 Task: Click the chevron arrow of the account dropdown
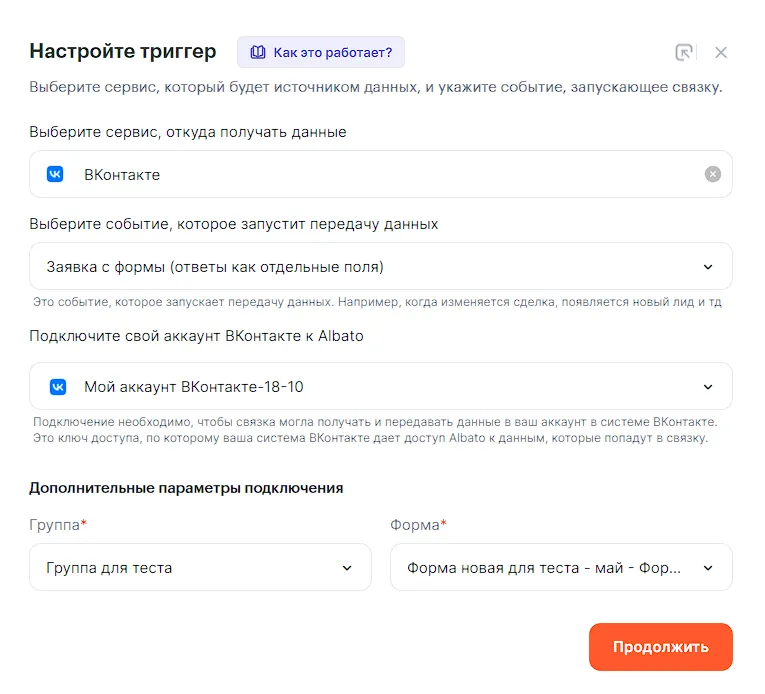708,387
